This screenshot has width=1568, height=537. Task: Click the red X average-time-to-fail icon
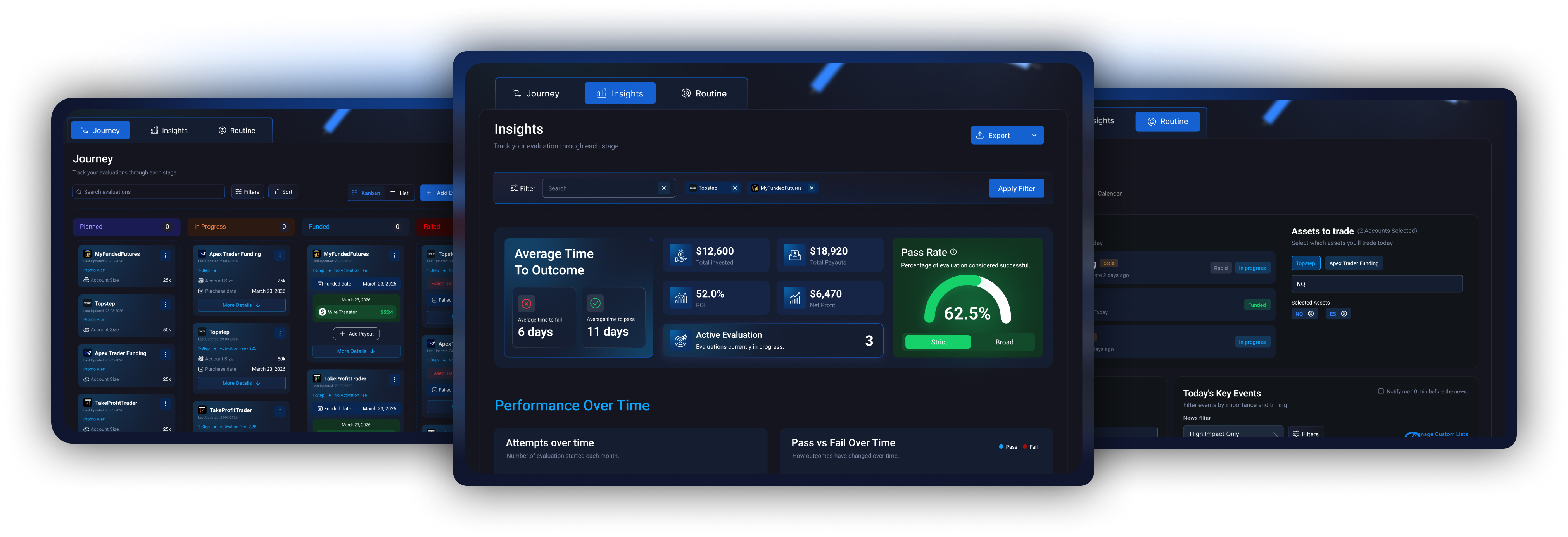pos(527,303)
